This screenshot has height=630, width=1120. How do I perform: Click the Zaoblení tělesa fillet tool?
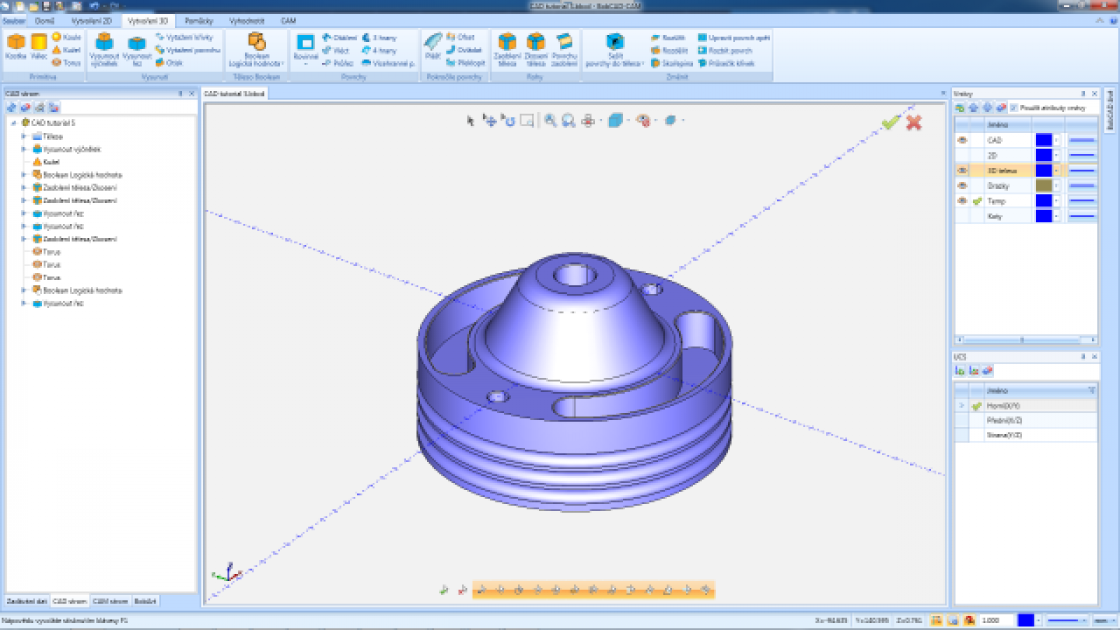[x=507, y=50]
